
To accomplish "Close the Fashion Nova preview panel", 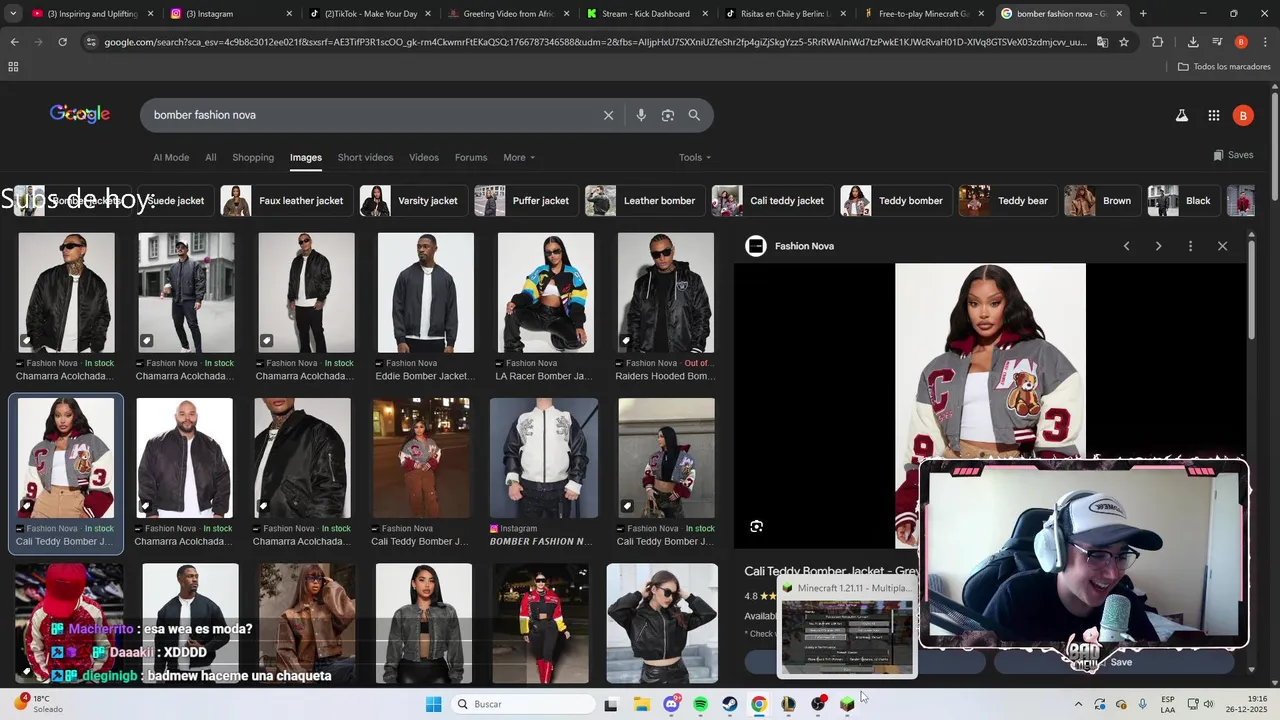I will click(x=1222, y=246).
